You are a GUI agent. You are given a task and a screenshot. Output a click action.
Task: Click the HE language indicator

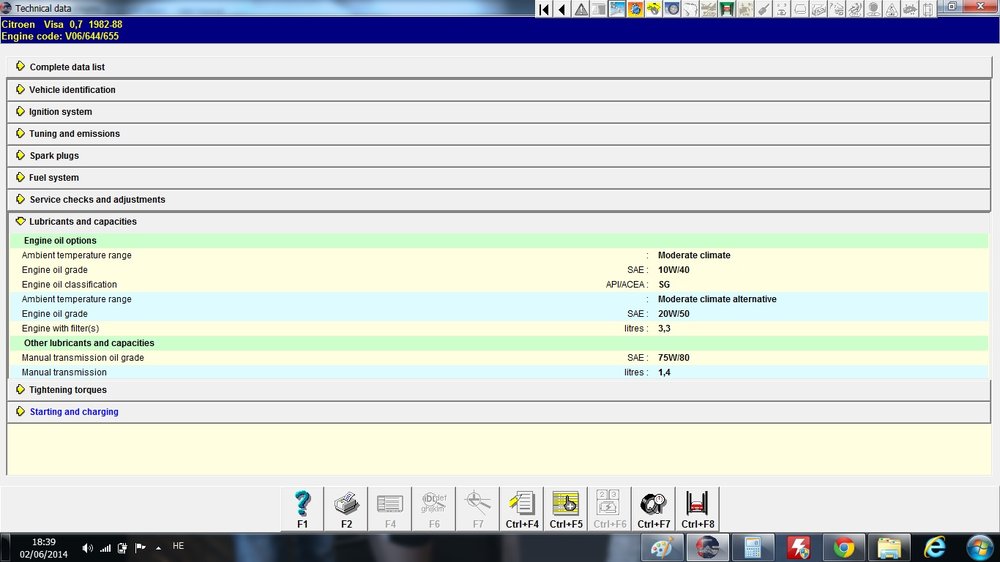click(x=179, y=546)
